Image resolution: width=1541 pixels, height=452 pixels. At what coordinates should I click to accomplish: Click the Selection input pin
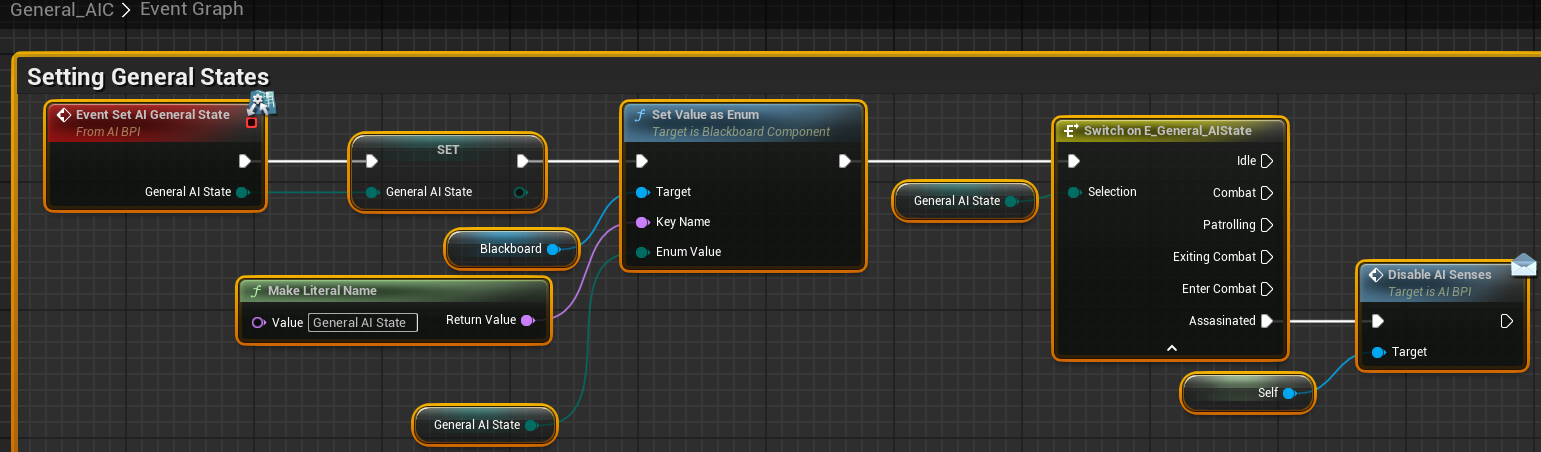pyautogui.click(x=1074, y=192)
